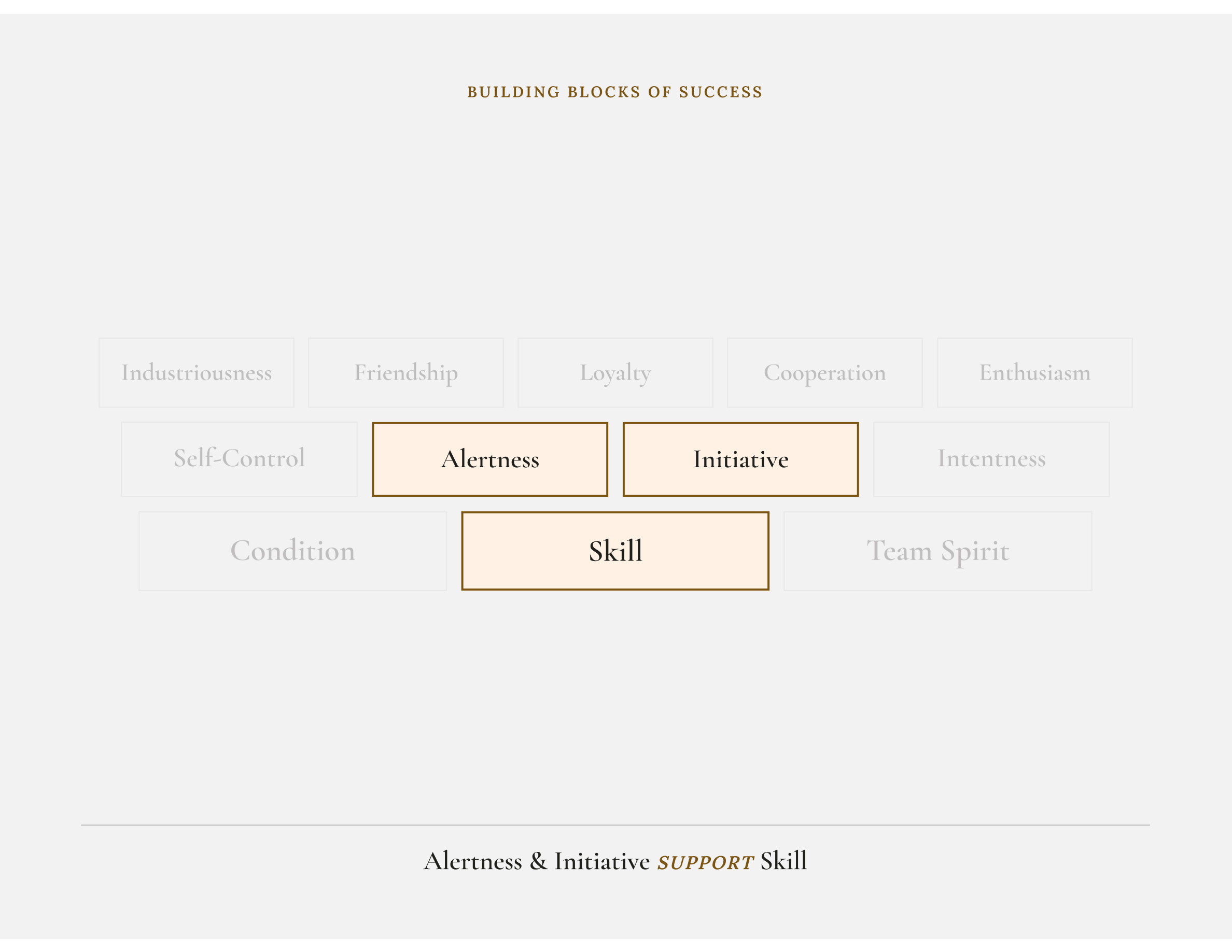Click the word Skill in the caption
1232x952 pixels.
coord(783,861)
